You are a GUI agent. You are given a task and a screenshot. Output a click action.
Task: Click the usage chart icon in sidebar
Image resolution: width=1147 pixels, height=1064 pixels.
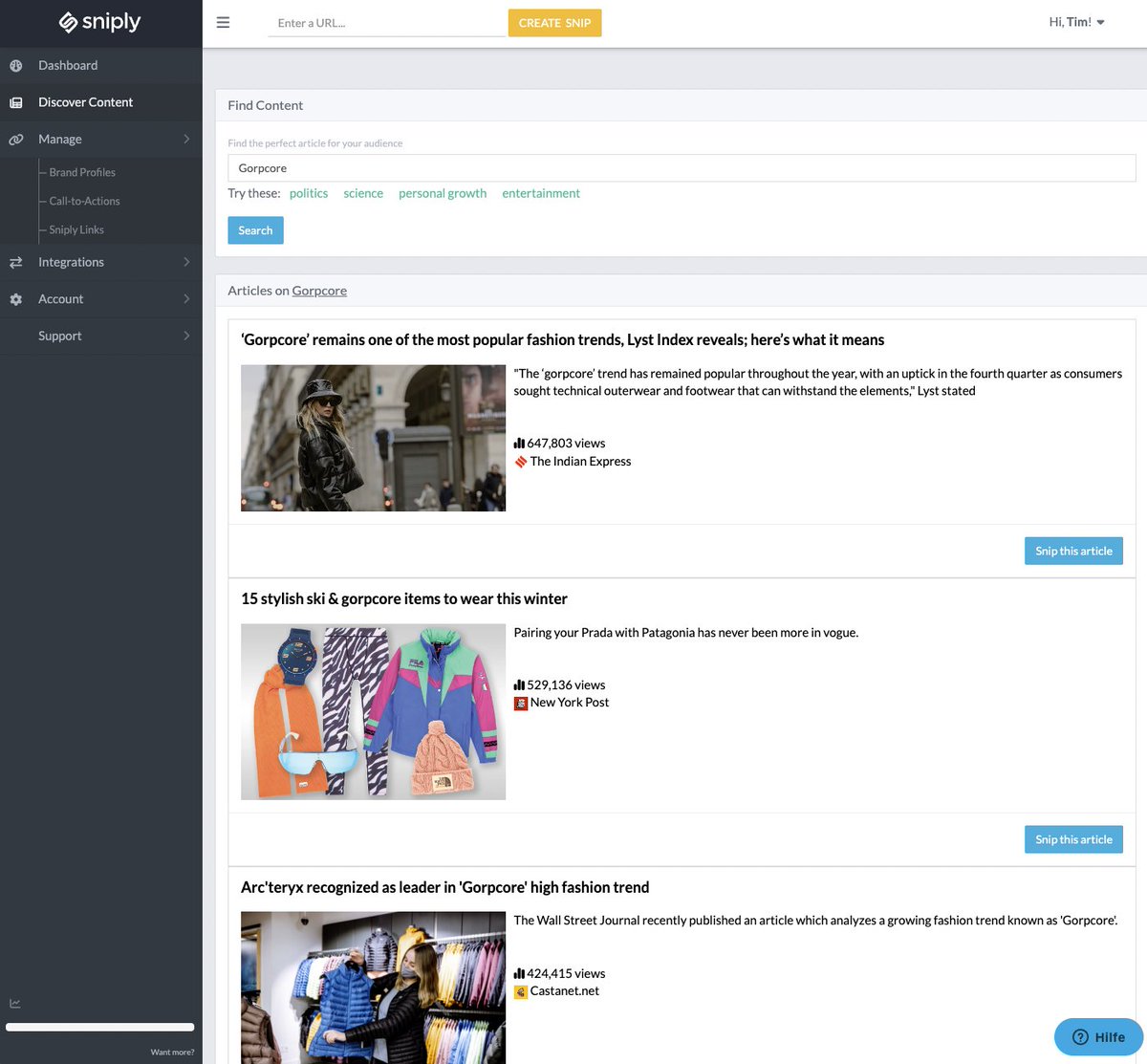15,1004
